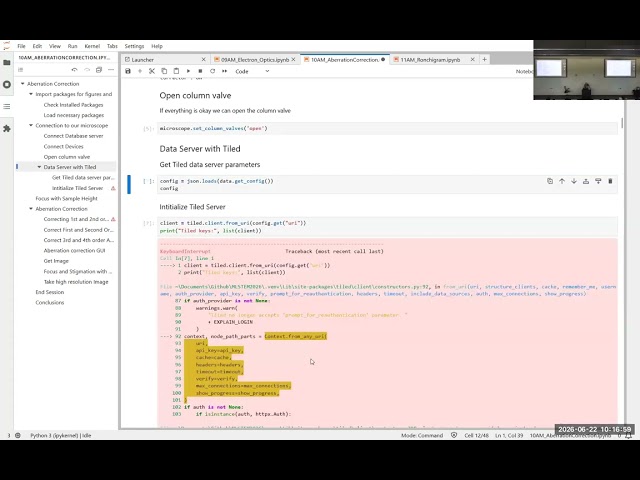Click Python 3 (ipykernel) | Idle status

(61, 436)
